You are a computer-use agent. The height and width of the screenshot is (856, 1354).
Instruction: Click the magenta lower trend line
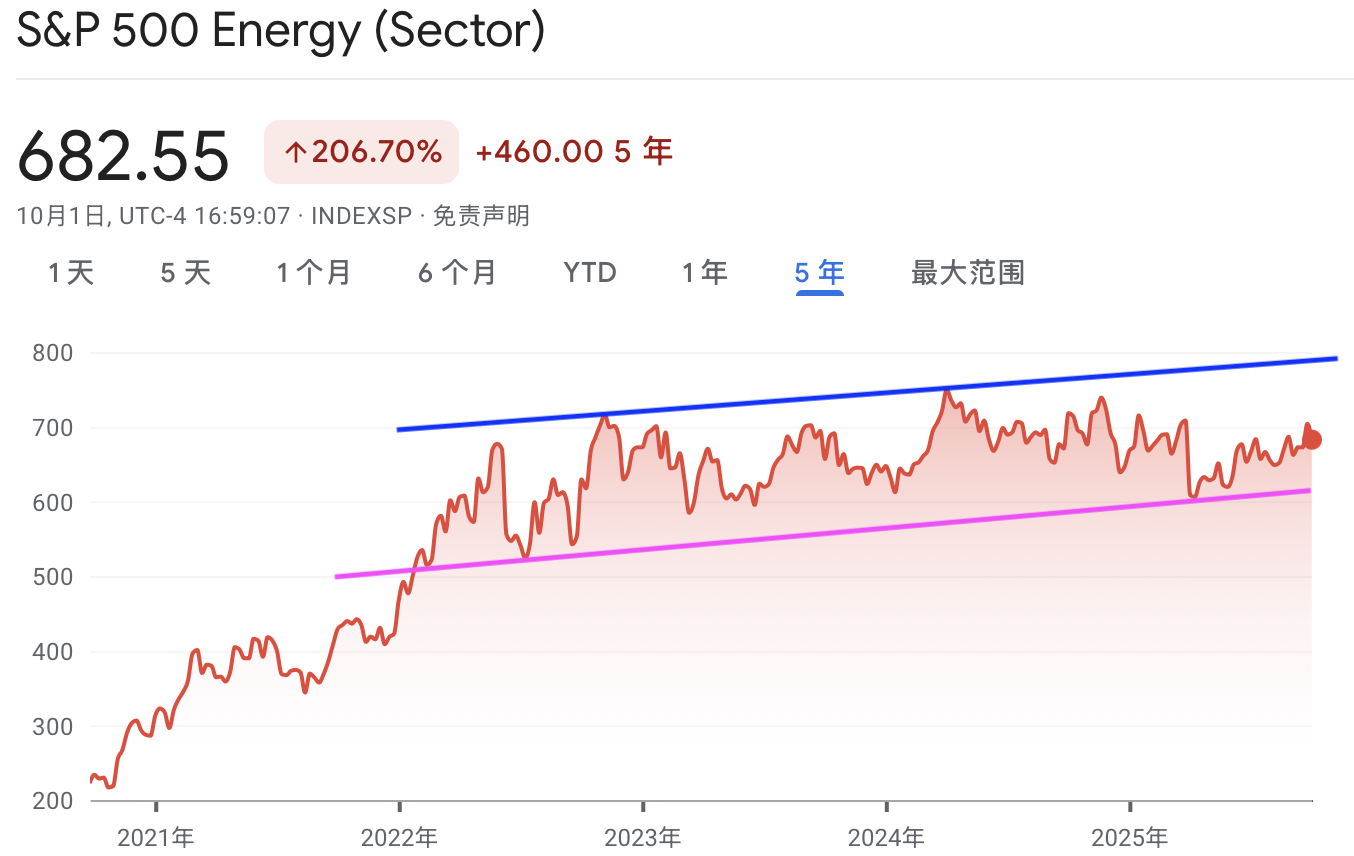[821, 533]
